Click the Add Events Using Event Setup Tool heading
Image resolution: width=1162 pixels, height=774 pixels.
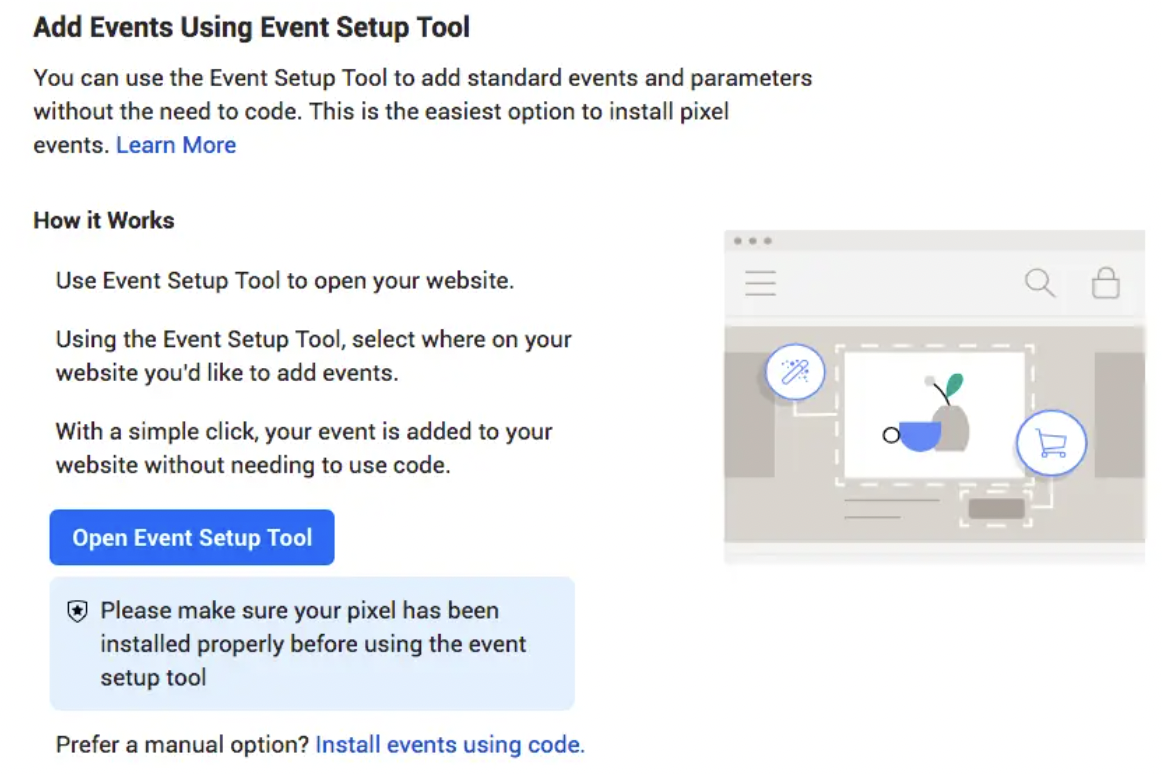coord(252,27)
